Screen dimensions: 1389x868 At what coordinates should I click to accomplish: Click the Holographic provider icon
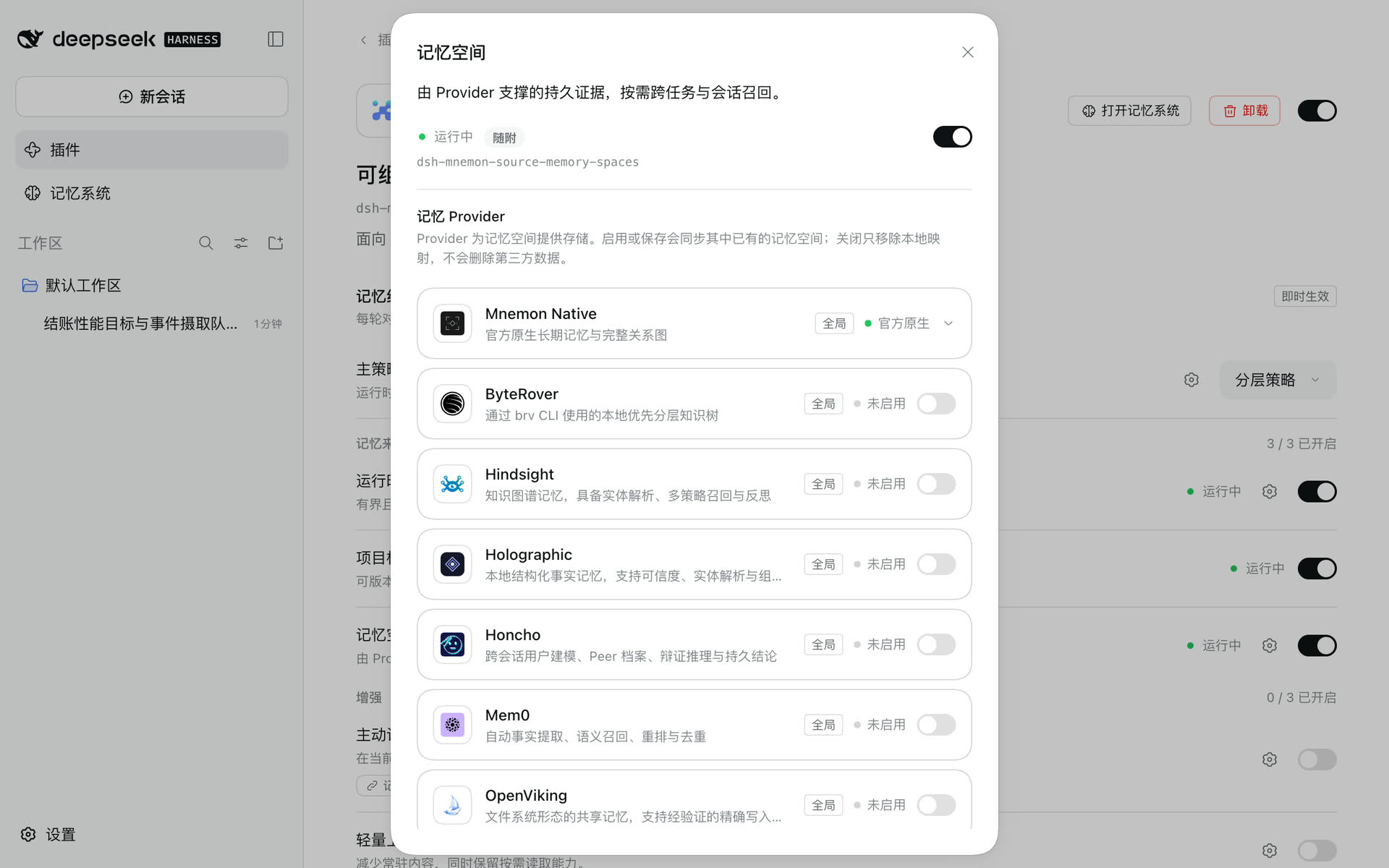pyautogui.click(x=452, y=564)
